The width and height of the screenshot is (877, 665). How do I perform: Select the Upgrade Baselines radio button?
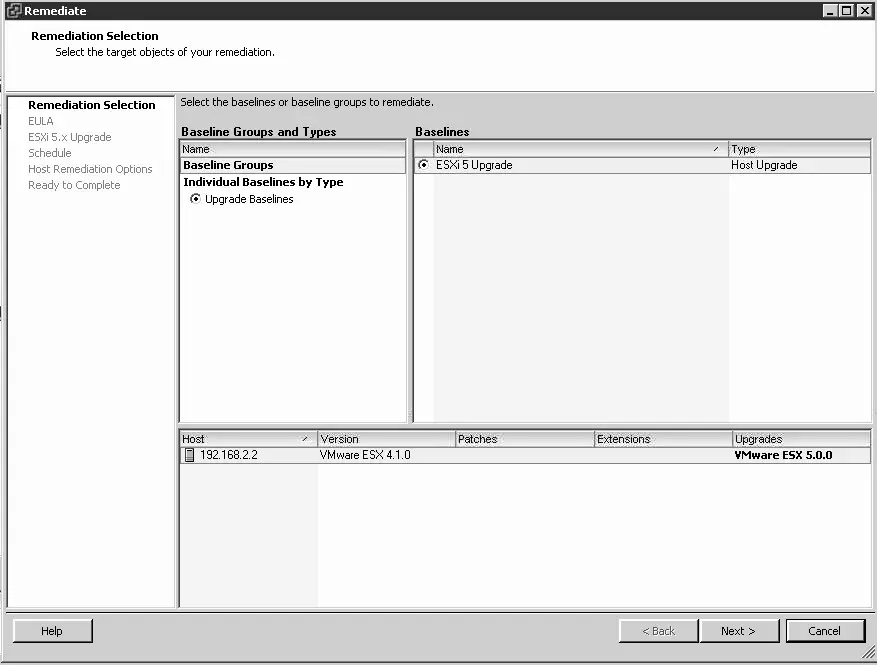point(195,199)
